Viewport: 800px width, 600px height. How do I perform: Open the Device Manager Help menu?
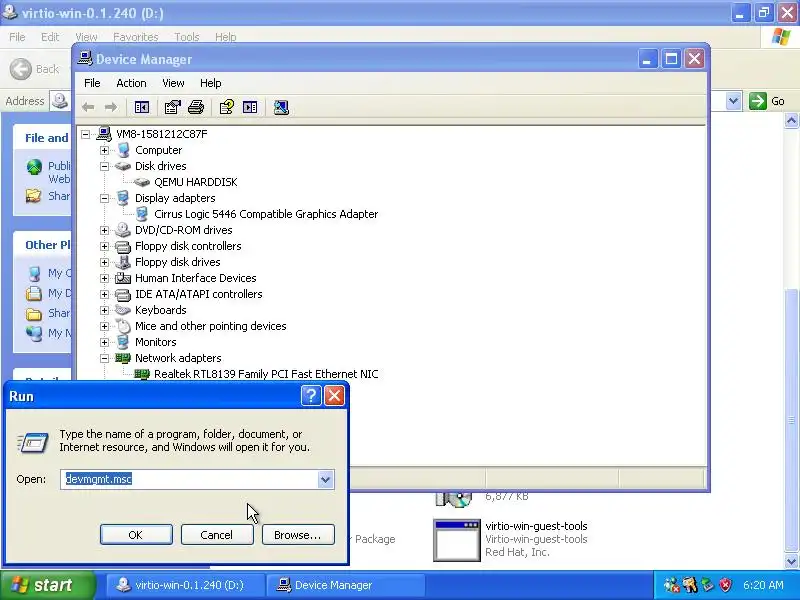[x=210, y=83]
